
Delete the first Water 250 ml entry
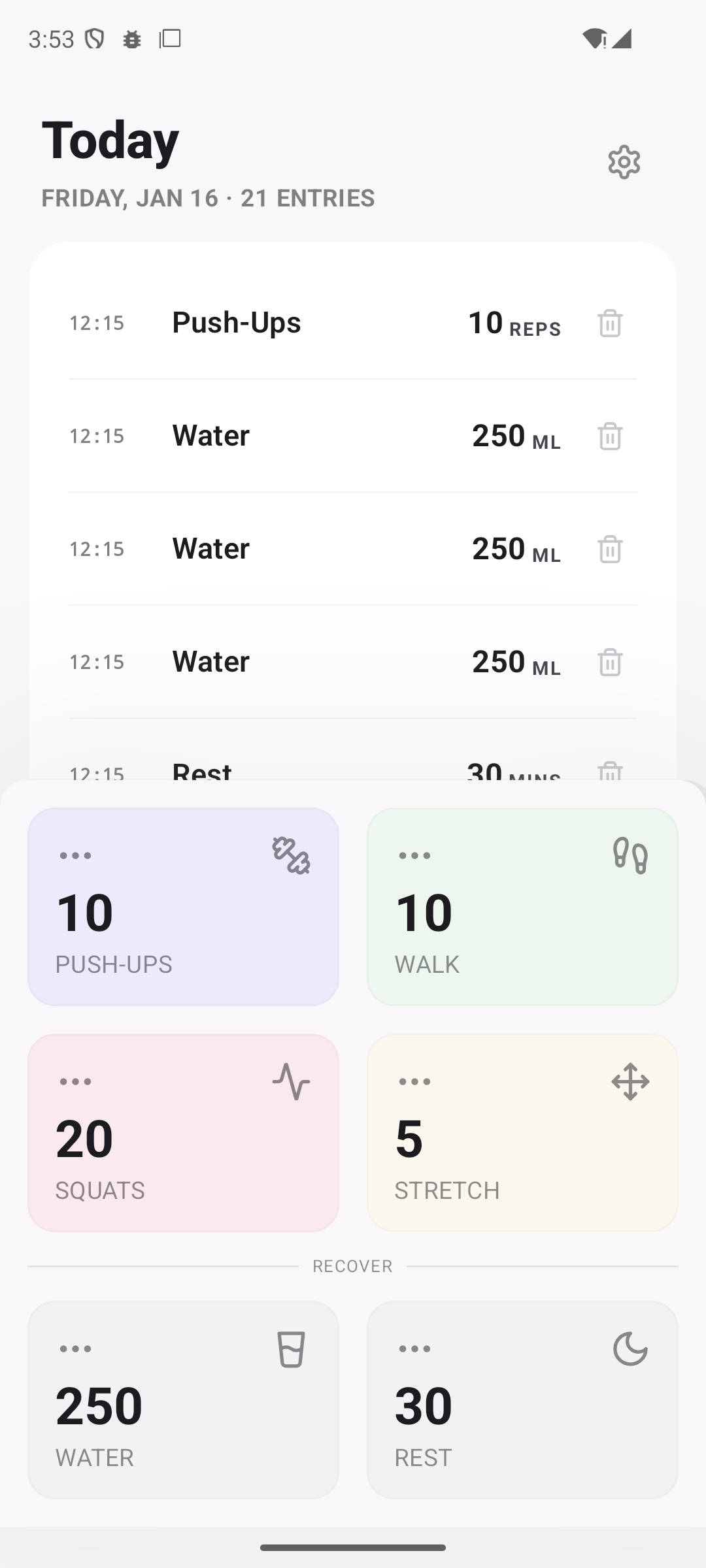pyautogui.click(x=610, y=436)
